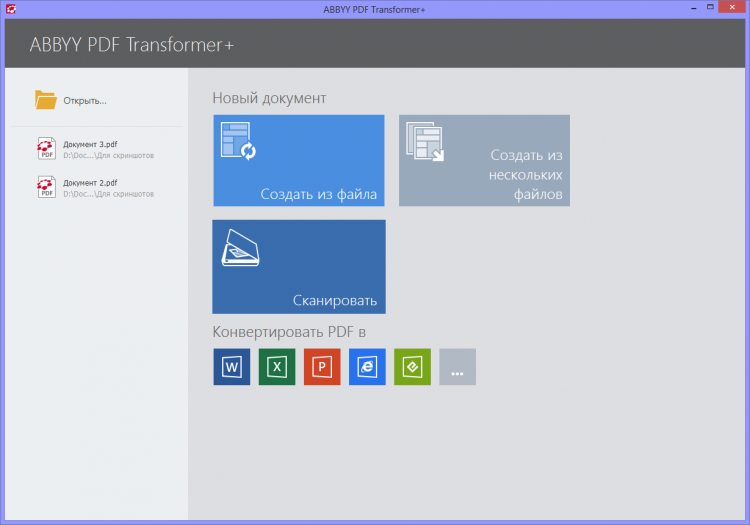The image size is (750, 525).
Task: Click the PDF icon of Документ 2.pdf
Action: tap(46, 187)
